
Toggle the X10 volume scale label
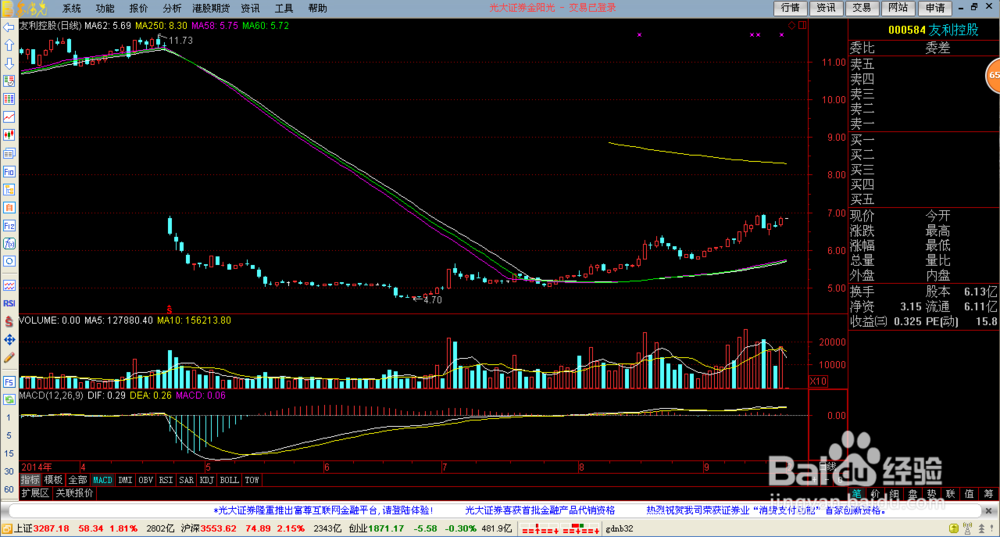click(x=818, y=381)
